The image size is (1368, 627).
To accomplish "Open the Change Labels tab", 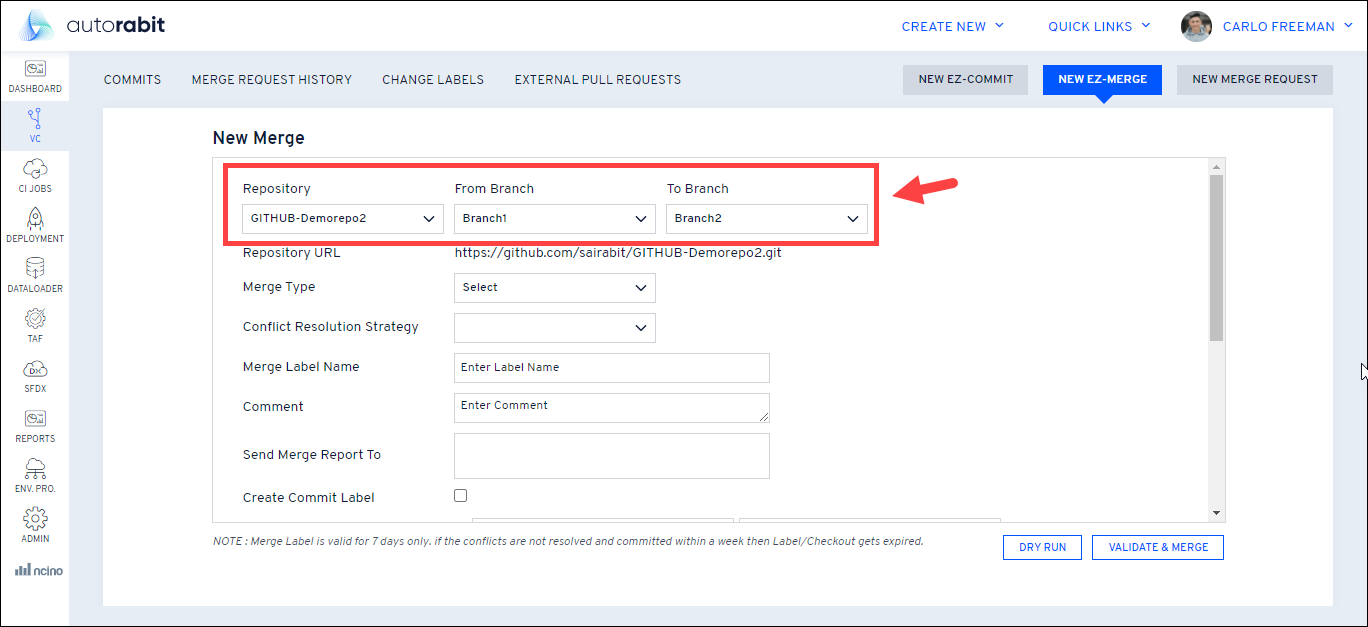I will tap(433, 80).
